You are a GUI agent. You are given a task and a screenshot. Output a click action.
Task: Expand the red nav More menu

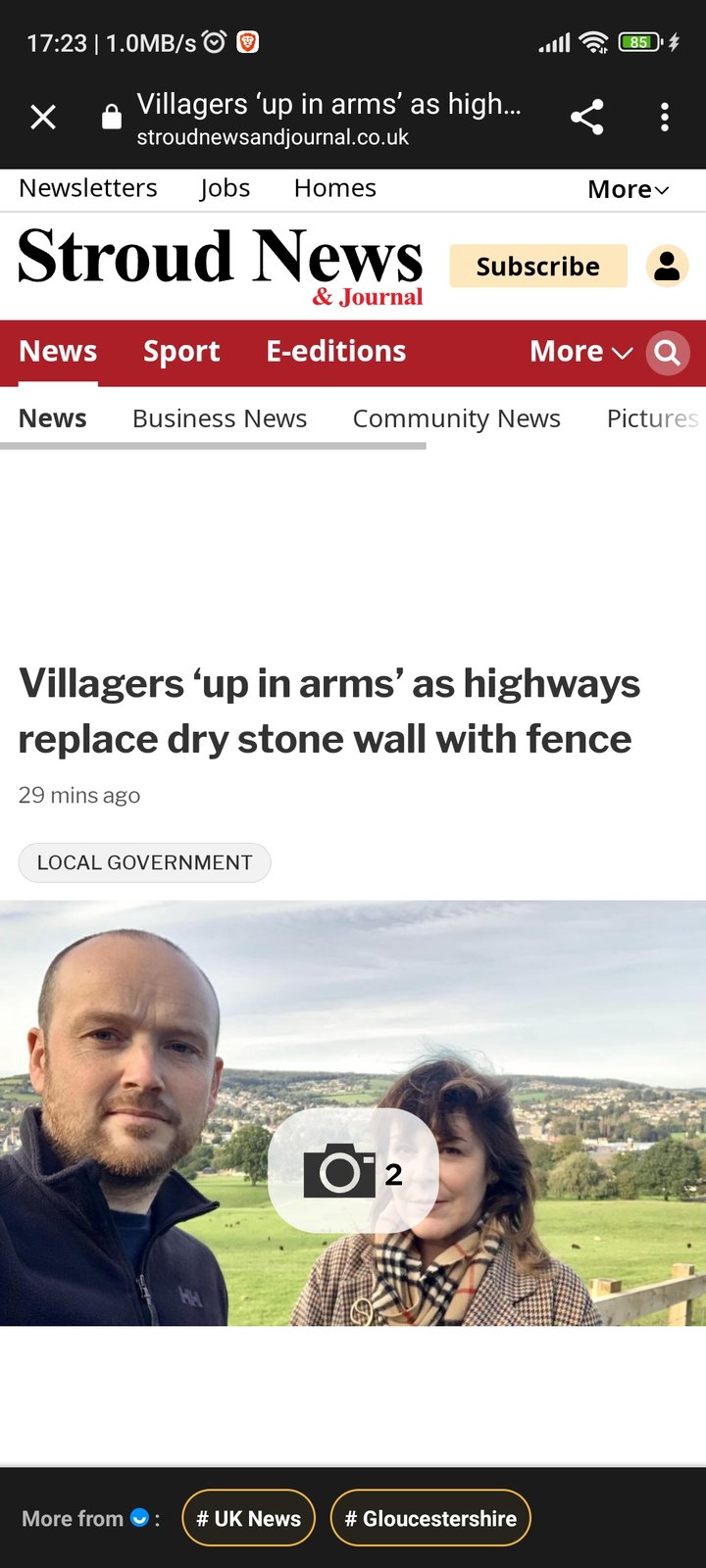580,352
